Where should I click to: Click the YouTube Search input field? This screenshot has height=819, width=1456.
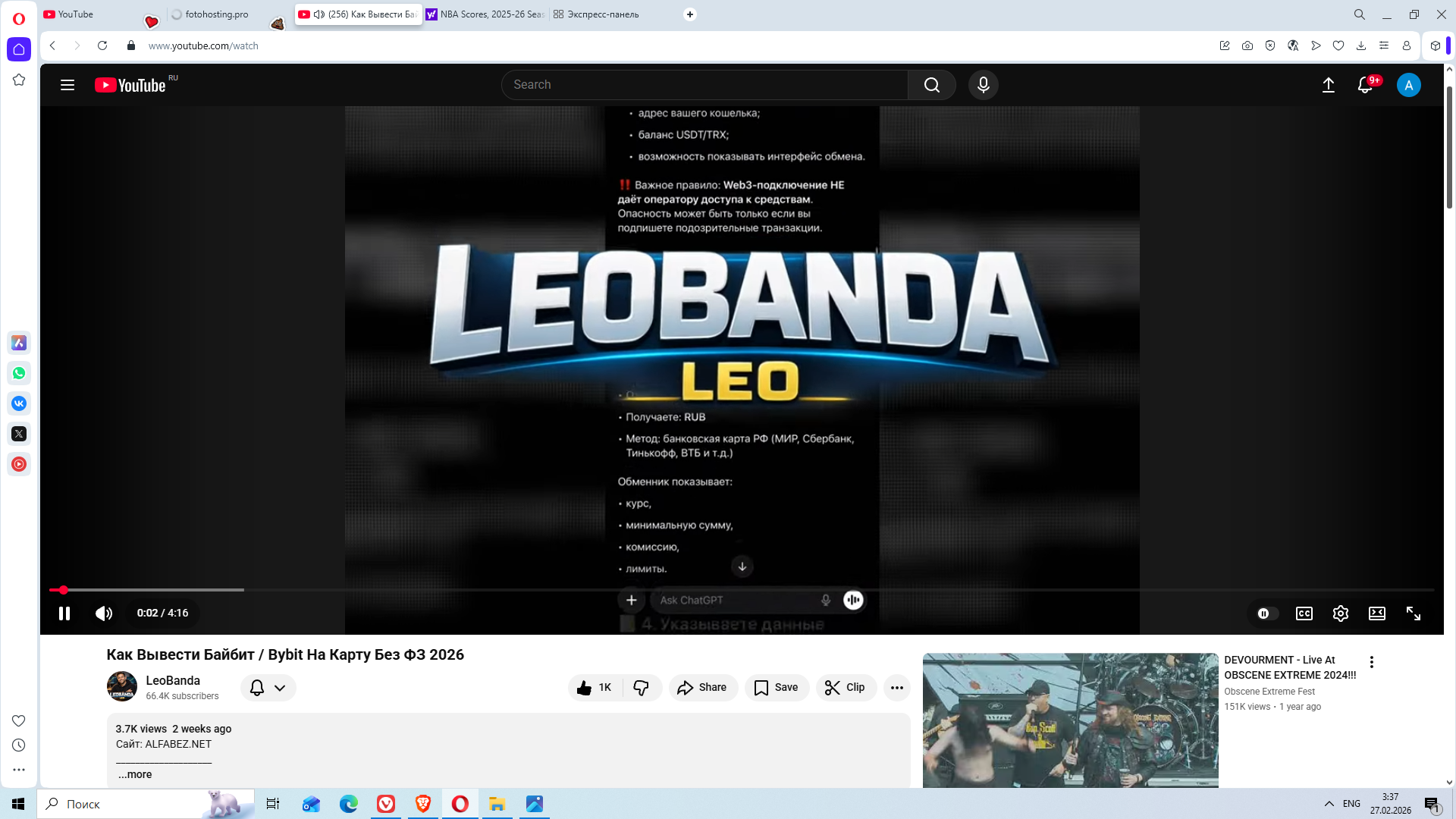(x=705, y=85)
